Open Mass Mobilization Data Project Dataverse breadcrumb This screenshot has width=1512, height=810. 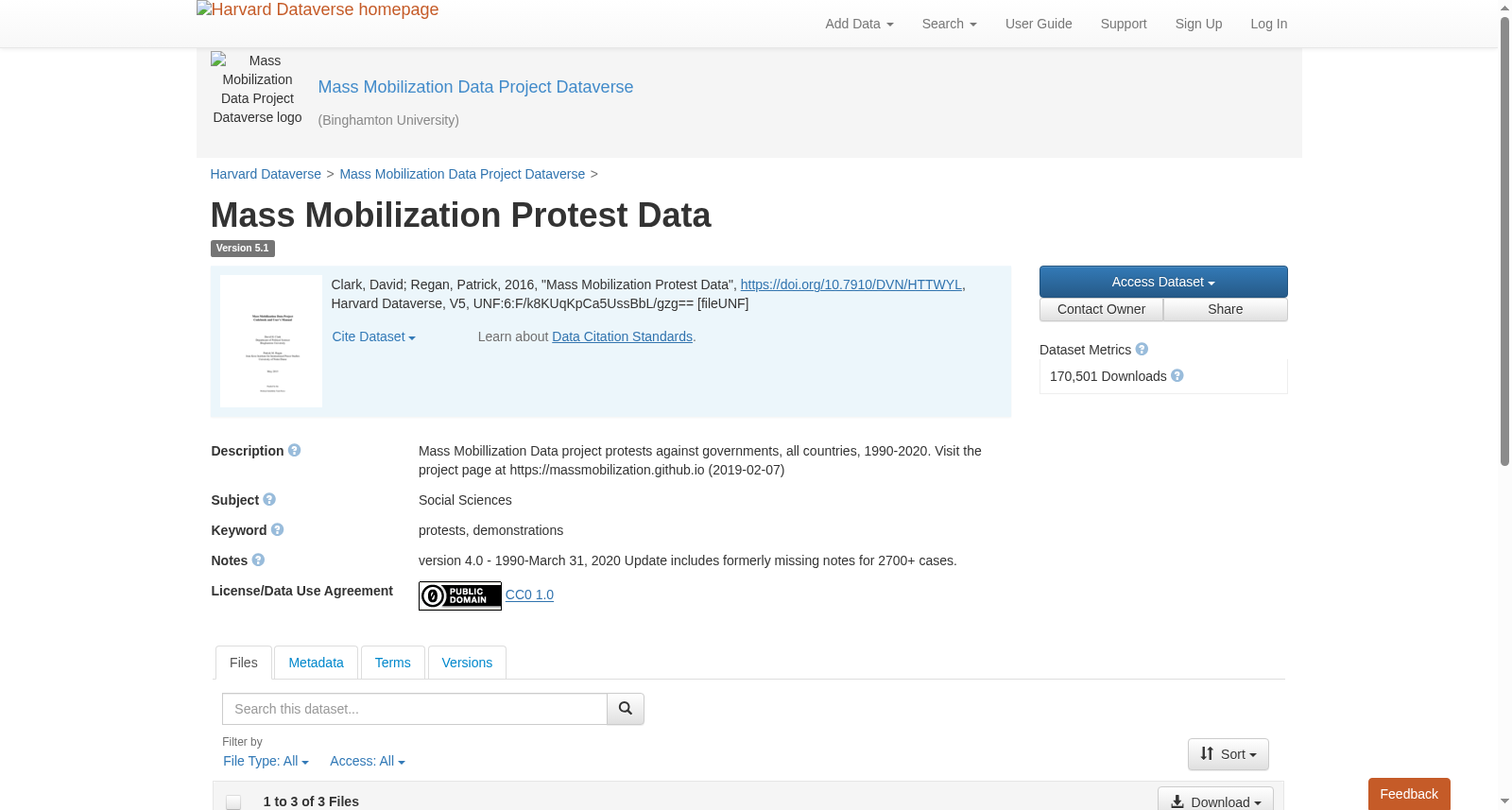[x=462, y=174]
